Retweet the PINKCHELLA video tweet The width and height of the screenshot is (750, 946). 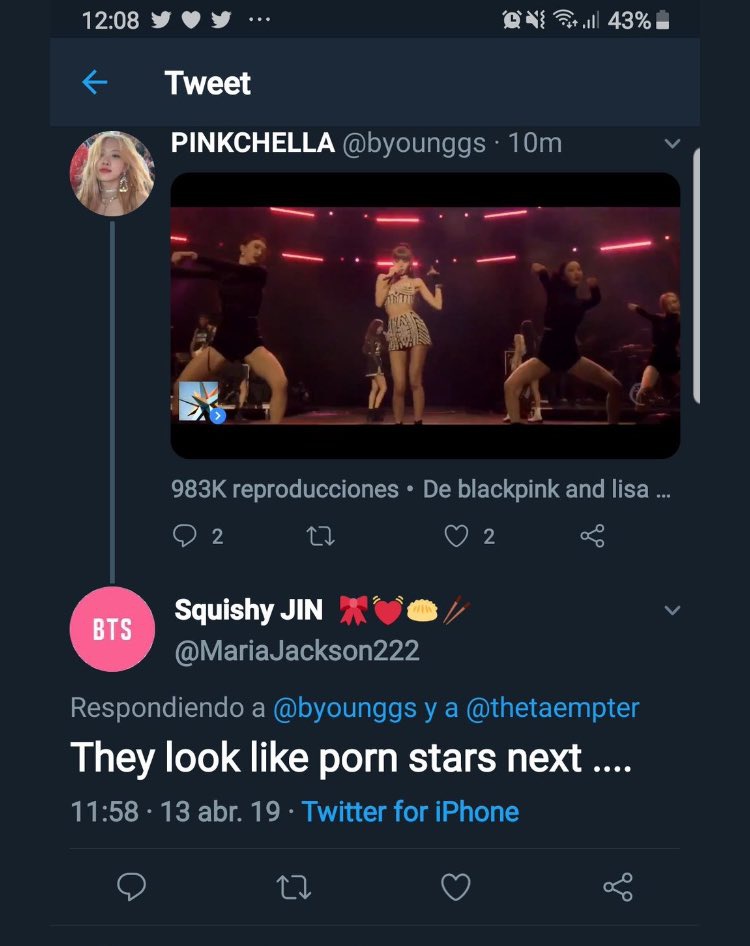pyautogui.click(x=320, y=537)
